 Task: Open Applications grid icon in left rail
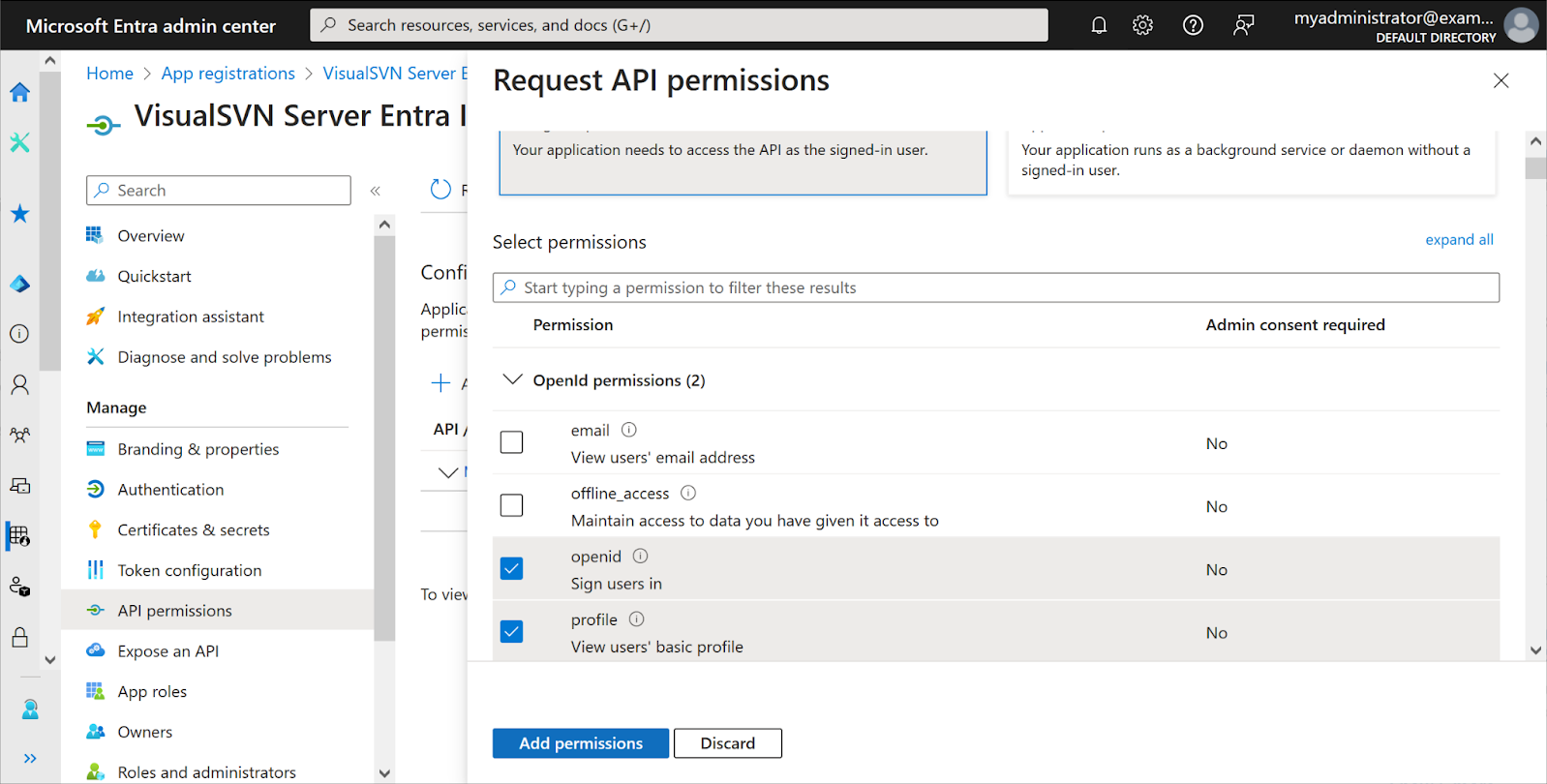(x=19, y=535)
